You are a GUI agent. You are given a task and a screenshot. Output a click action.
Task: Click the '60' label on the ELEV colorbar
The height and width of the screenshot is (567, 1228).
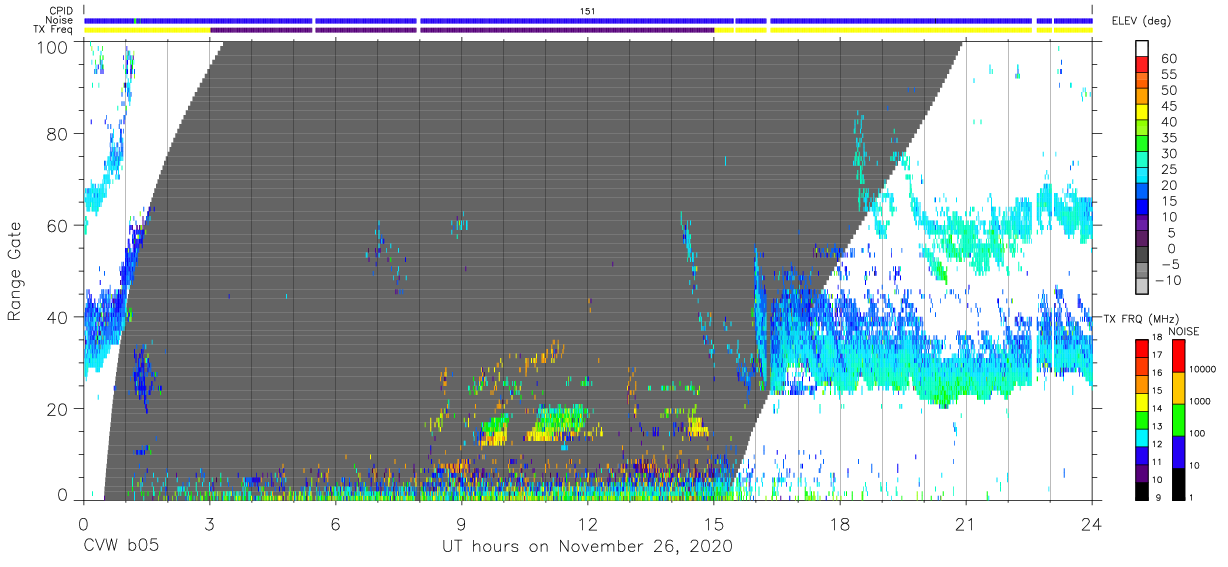click(1169, 59)
